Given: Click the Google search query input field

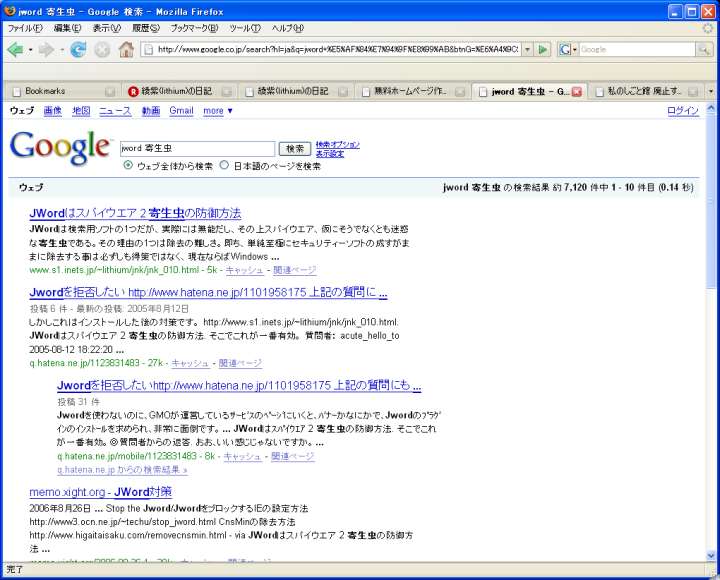Looking at the screenshot, I should click(x=196, y=148).
